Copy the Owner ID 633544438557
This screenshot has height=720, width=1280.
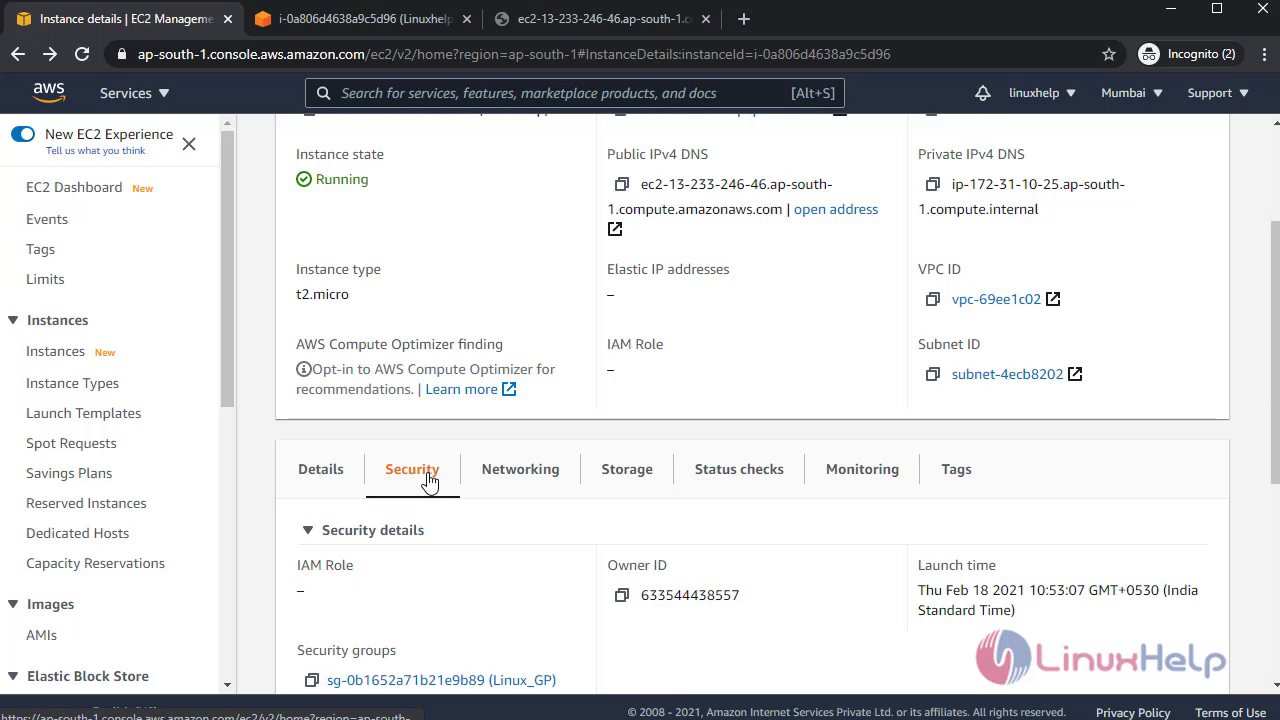(x=622, y=595)
